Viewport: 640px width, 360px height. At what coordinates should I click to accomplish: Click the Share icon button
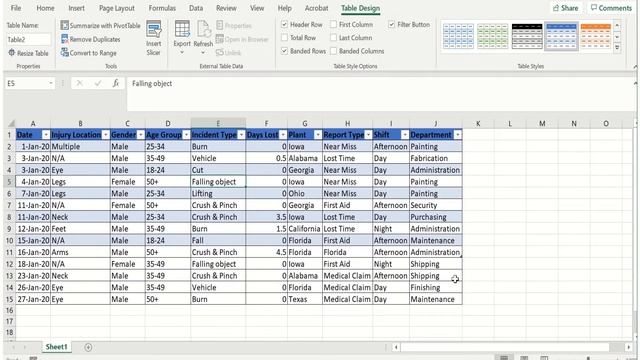(566, 8)
